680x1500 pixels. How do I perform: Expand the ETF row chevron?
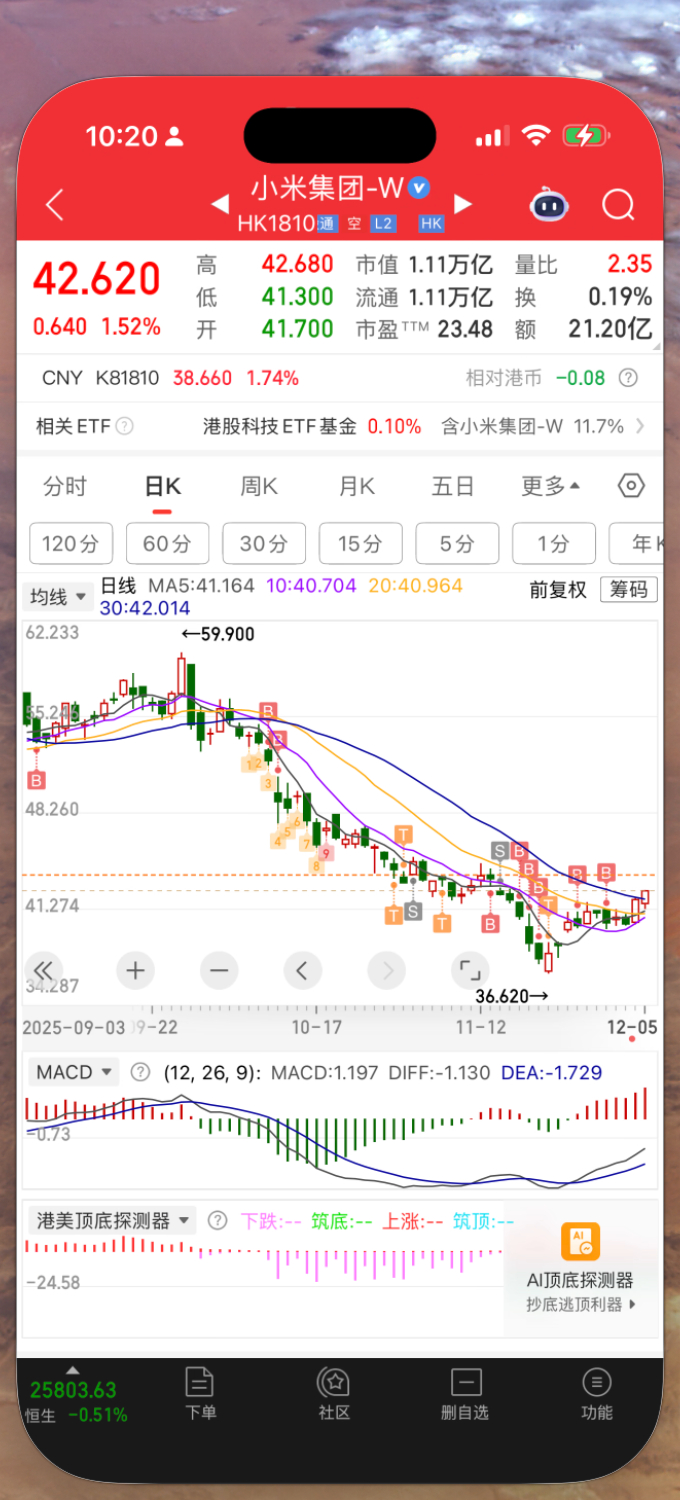[x=640, y=426]
